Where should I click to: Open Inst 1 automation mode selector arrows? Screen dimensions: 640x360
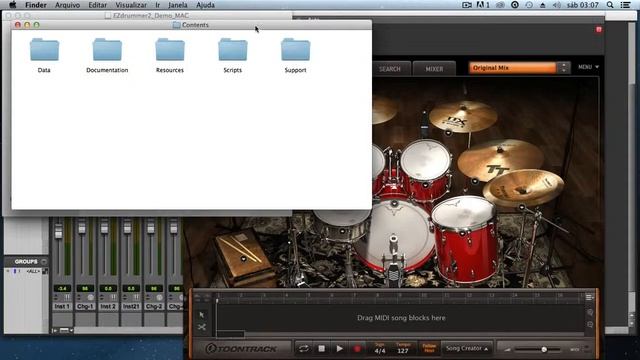point(56,297)
